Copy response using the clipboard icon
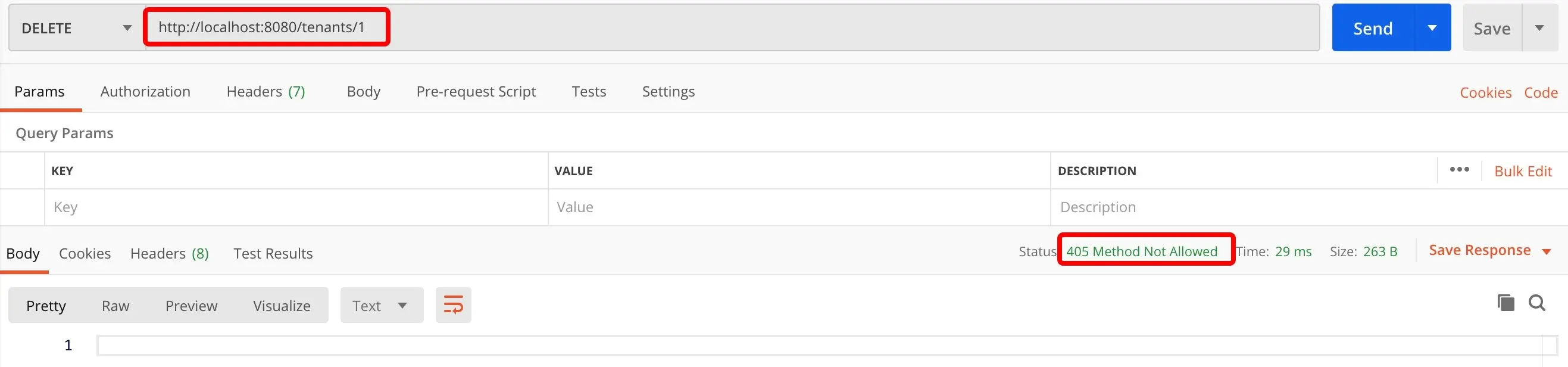The width and height of the screenshot is (1568, 367). pyautogui.click(x=1505, y=303)
